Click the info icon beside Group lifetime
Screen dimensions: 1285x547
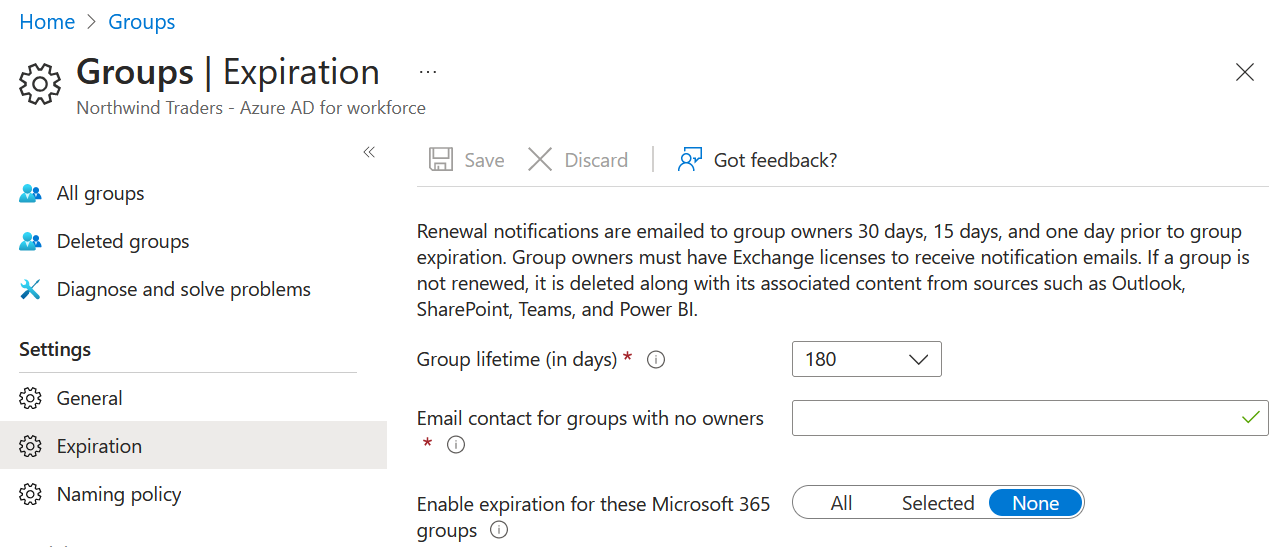click(656, 360)
